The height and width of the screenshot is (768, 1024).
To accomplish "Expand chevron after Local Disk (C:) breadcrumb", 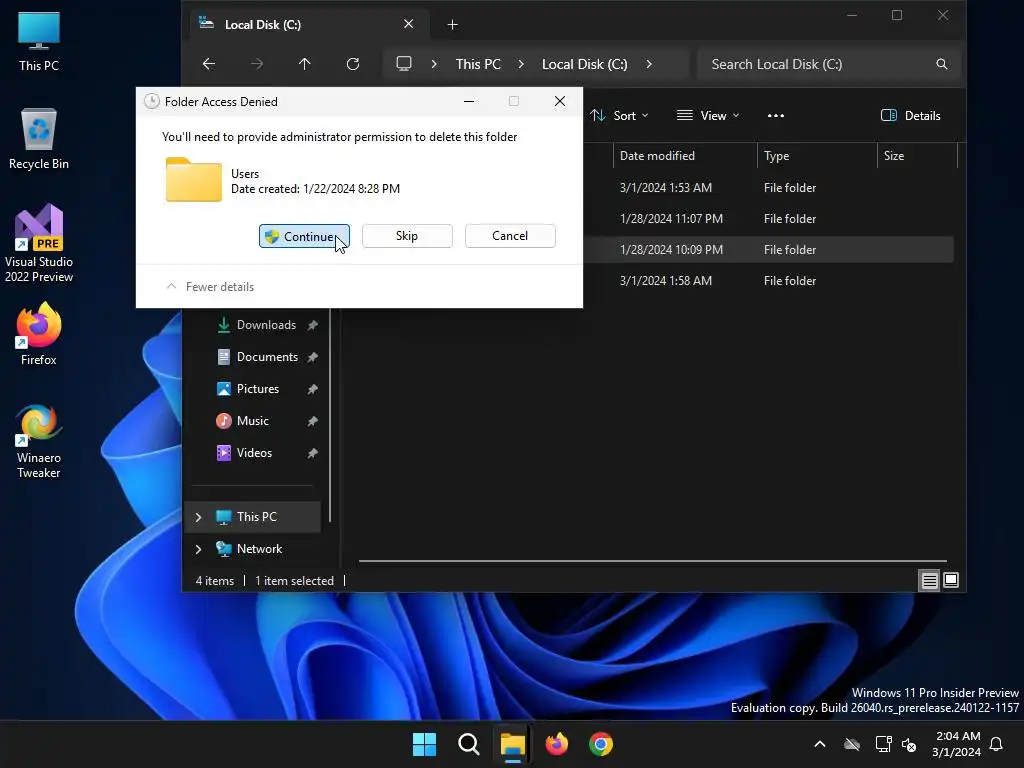I will pyautogui.click(x=648, y=64).
